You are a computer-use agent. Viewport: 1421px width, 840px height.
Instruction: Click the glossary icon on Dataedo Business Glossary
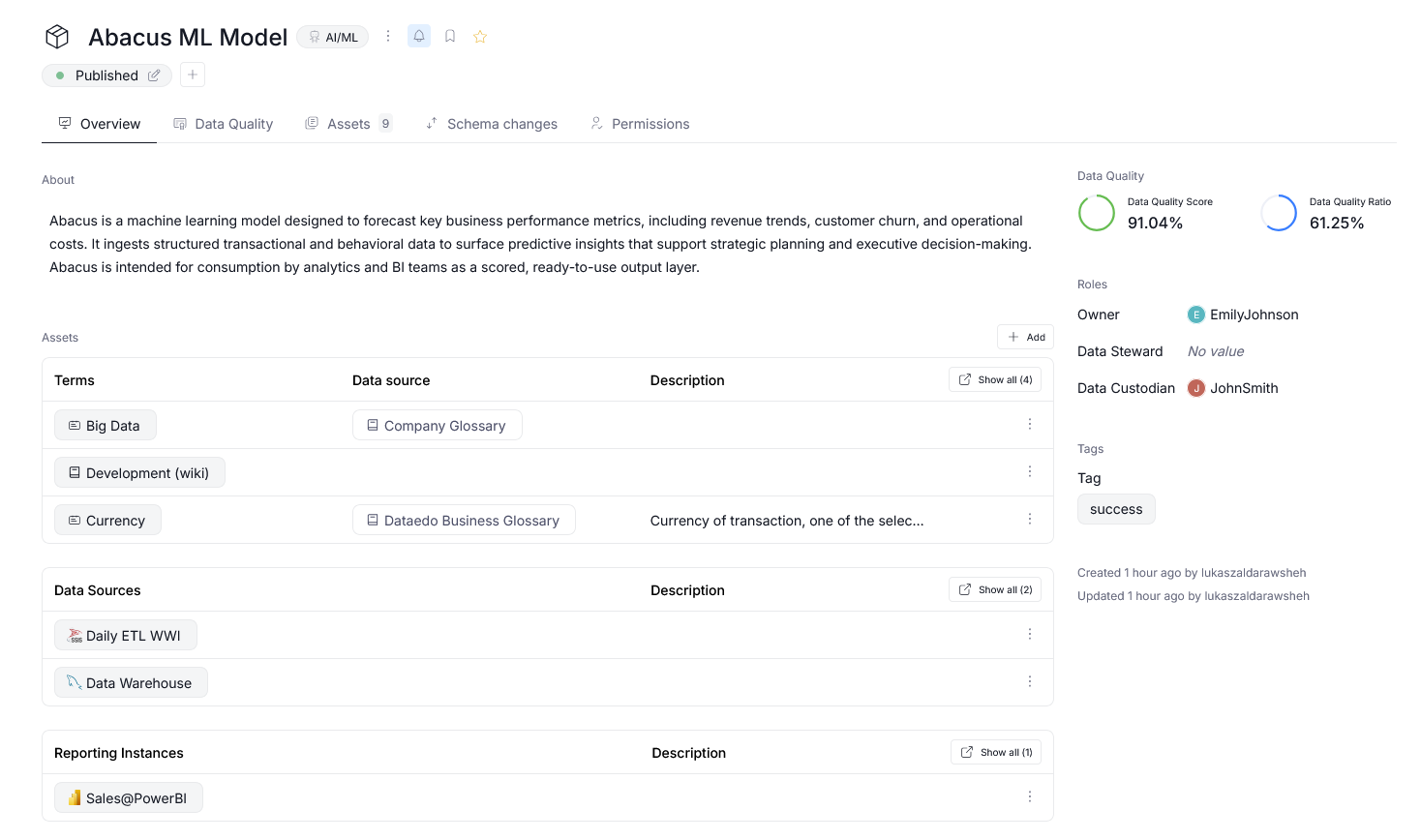point(373,520)
